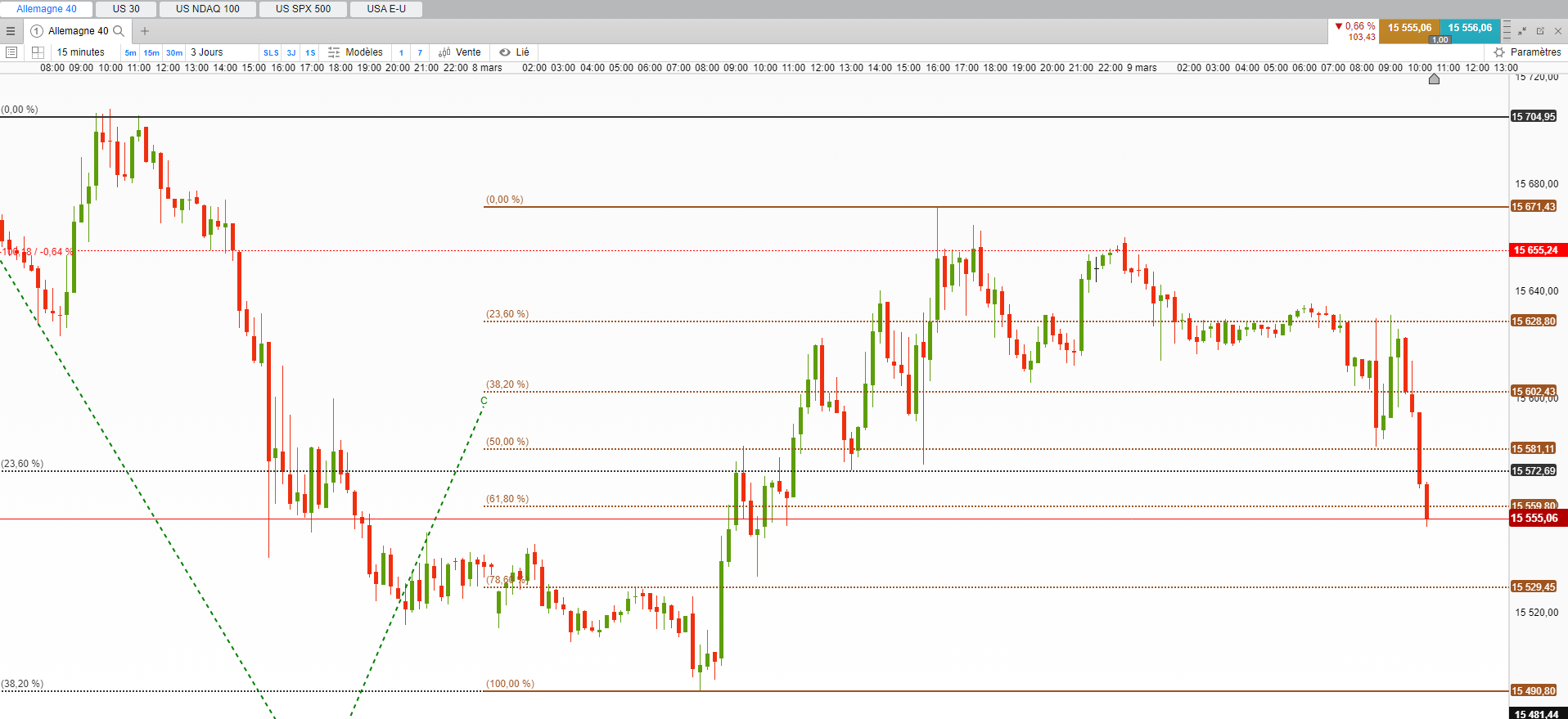Select the SLS period shortcut

(271, 53)
